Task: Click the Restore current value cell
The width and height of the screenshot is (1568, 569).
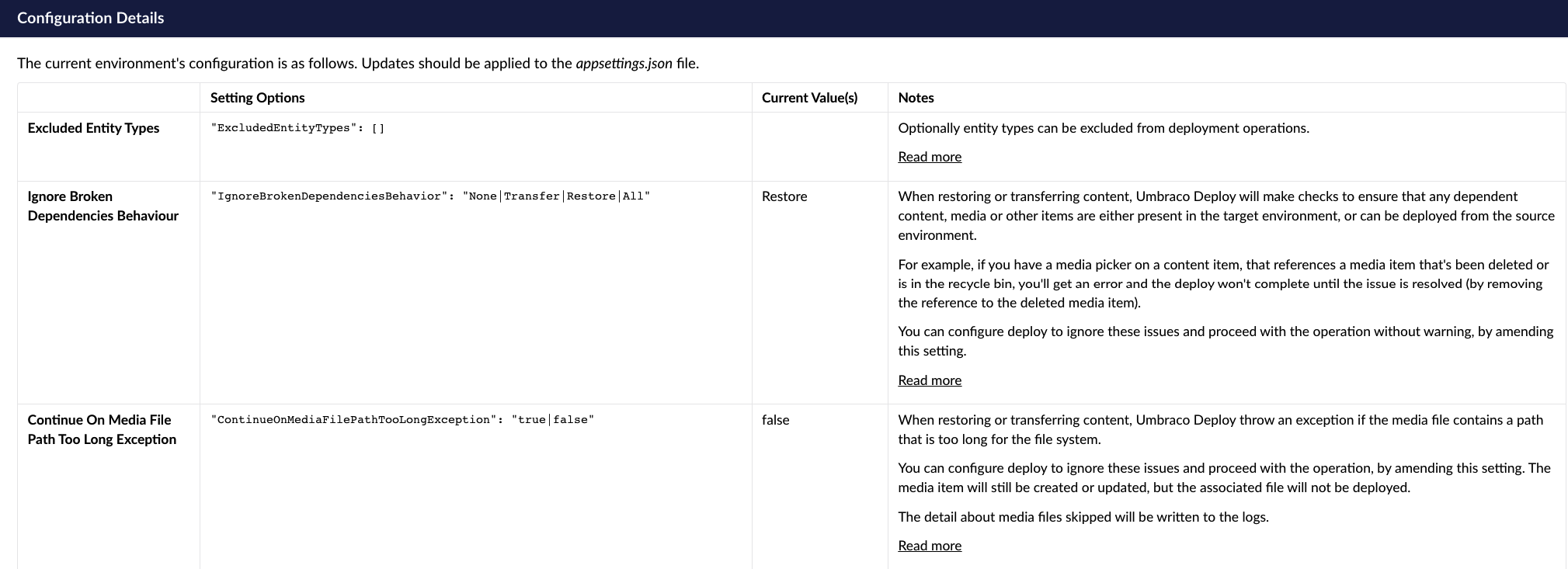Action: [x=784, y=196]
